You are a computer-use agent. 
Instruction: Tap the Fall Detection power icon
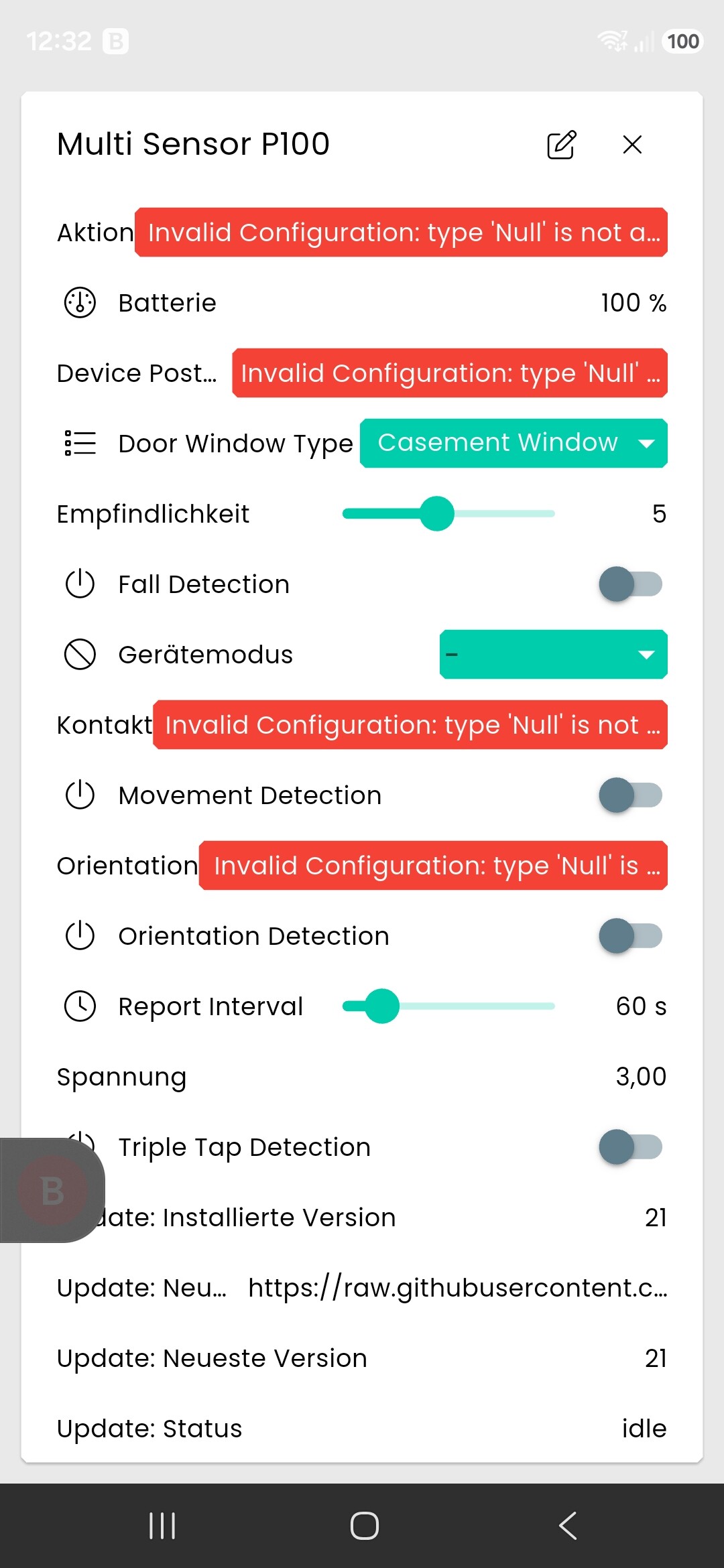(x=80, y=584)
